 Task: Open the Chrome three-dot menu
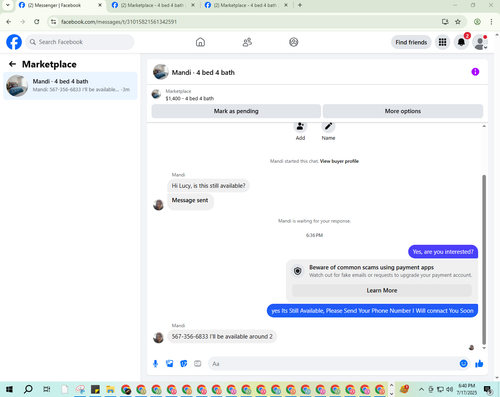tap(491, 22)
